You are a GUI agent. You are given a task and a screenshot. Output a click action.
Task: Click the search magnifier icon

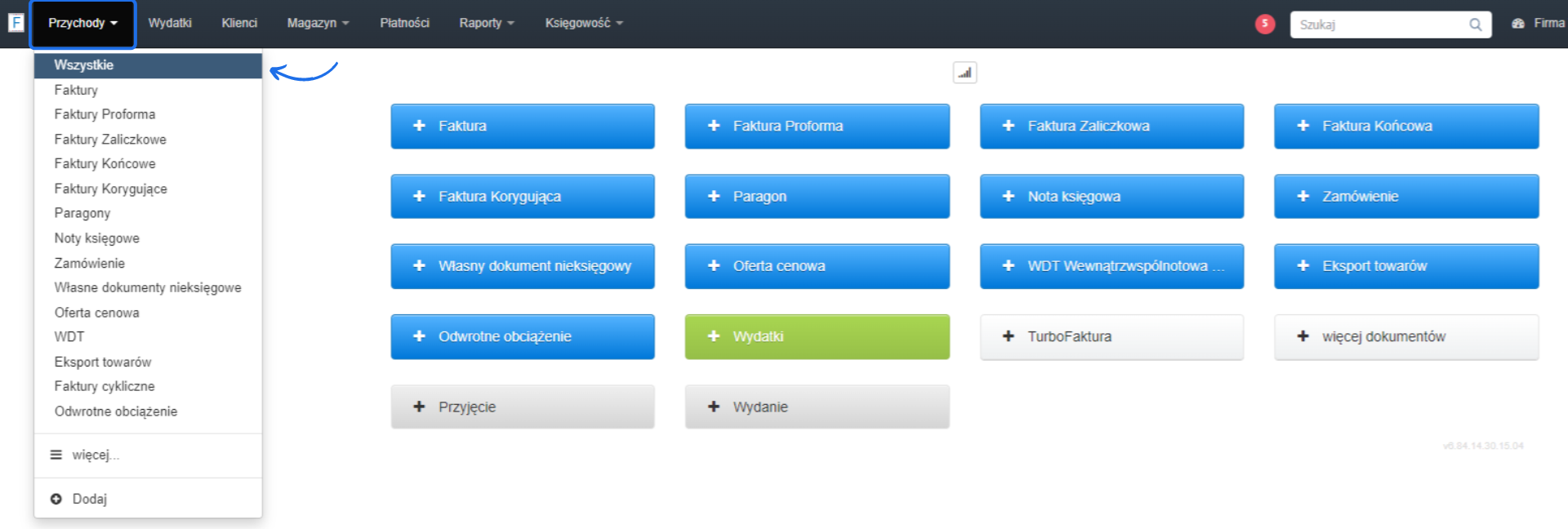tap(1475, 24)
